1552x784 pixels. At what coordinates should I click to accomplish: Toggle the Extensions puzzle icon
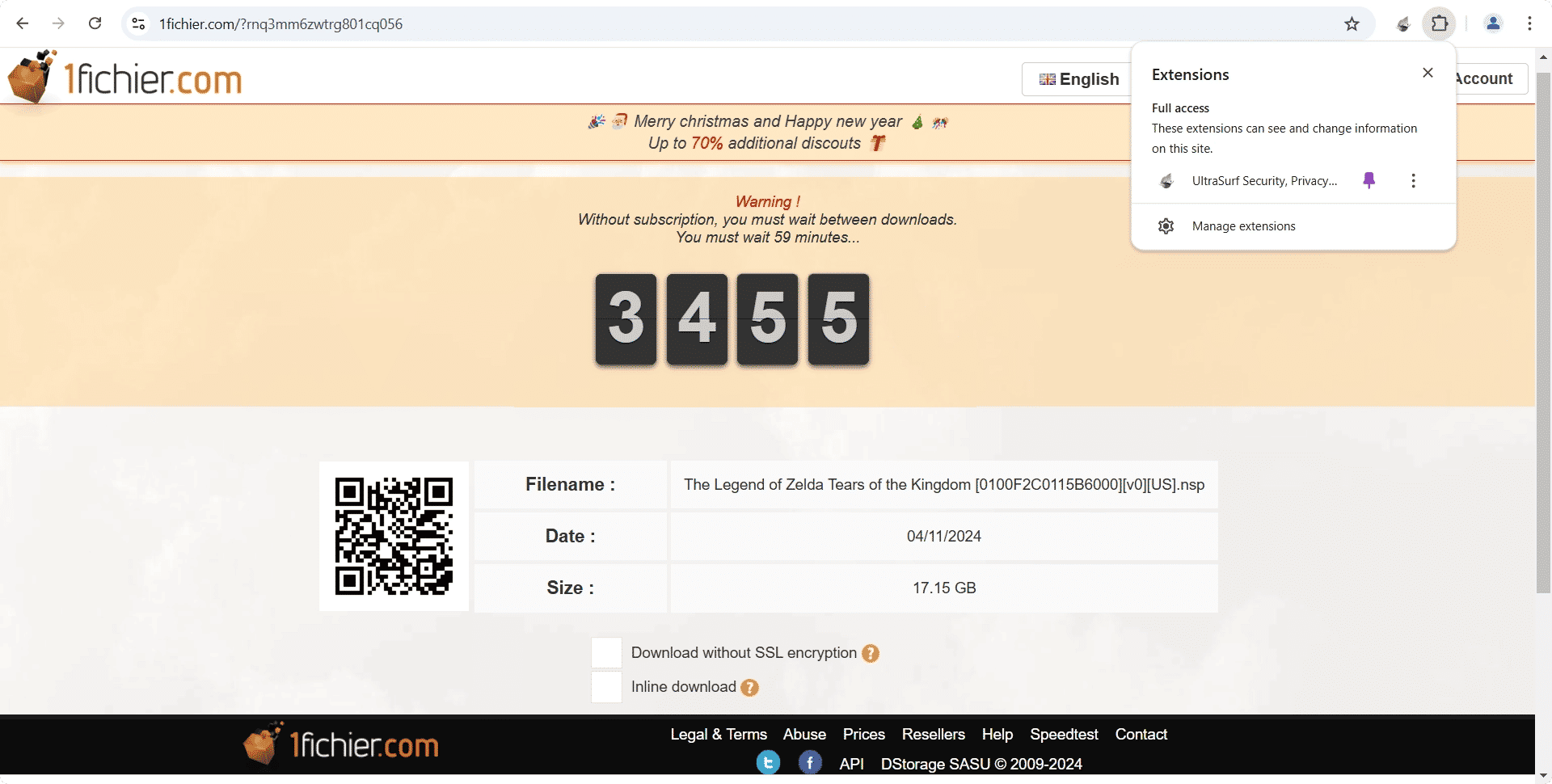(1440, 23)
